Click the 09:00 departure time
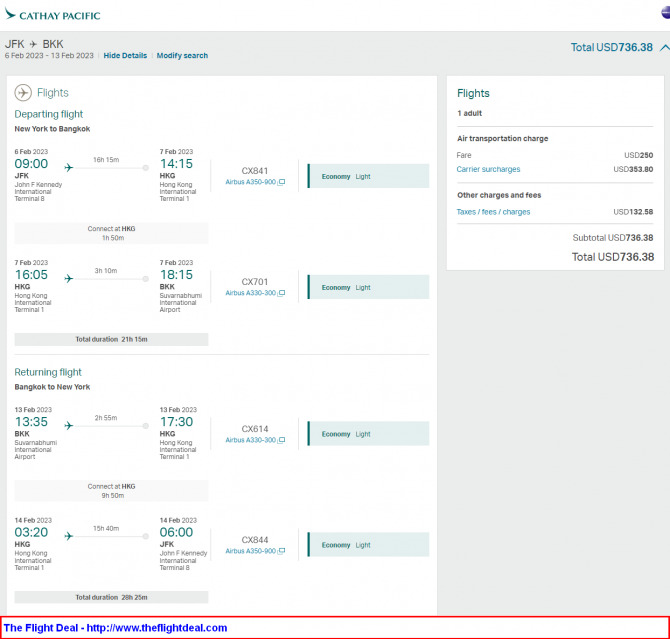 coord(31,164)
